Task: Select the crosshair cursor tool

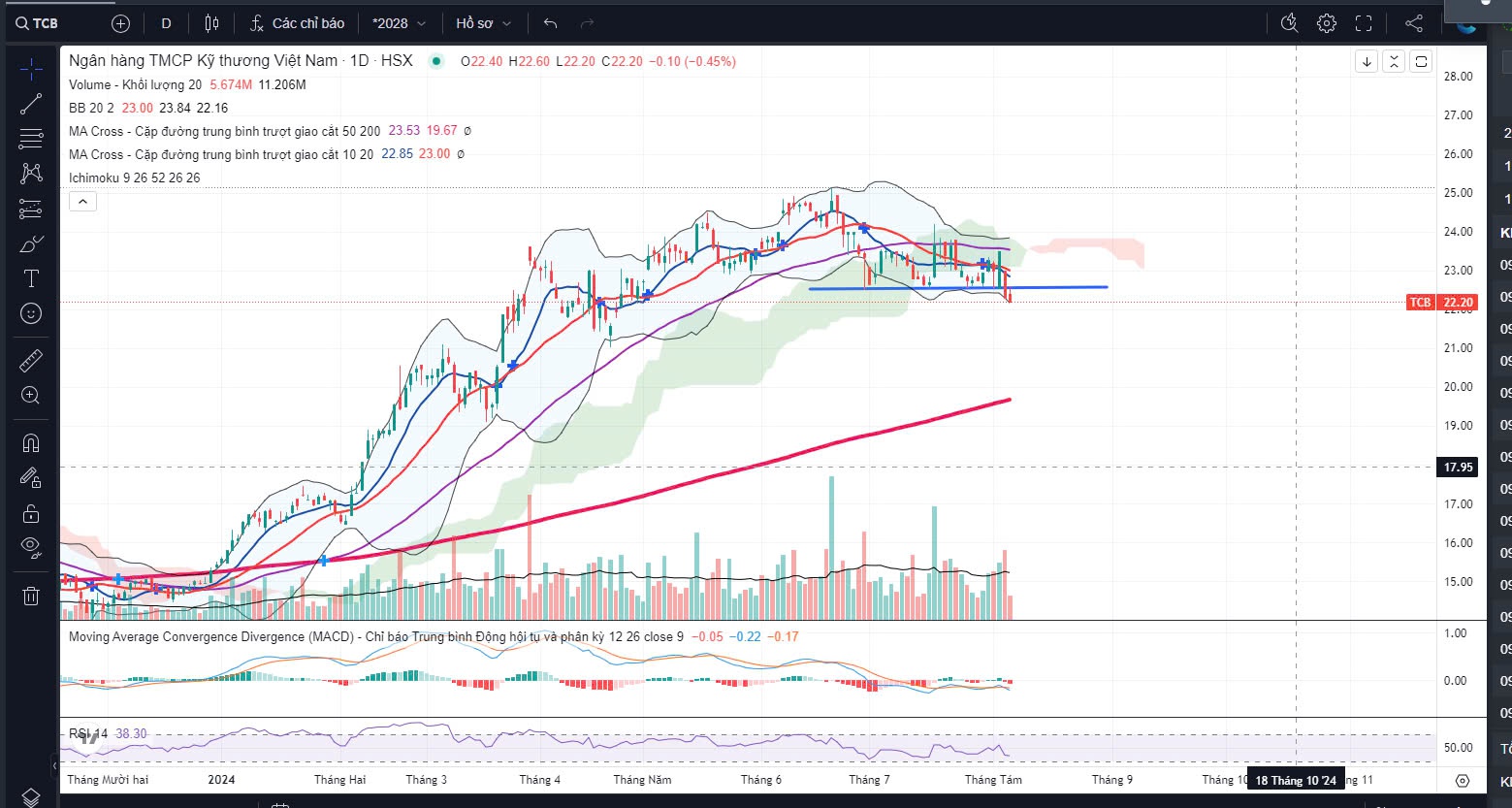Action: tap(31, 68)
